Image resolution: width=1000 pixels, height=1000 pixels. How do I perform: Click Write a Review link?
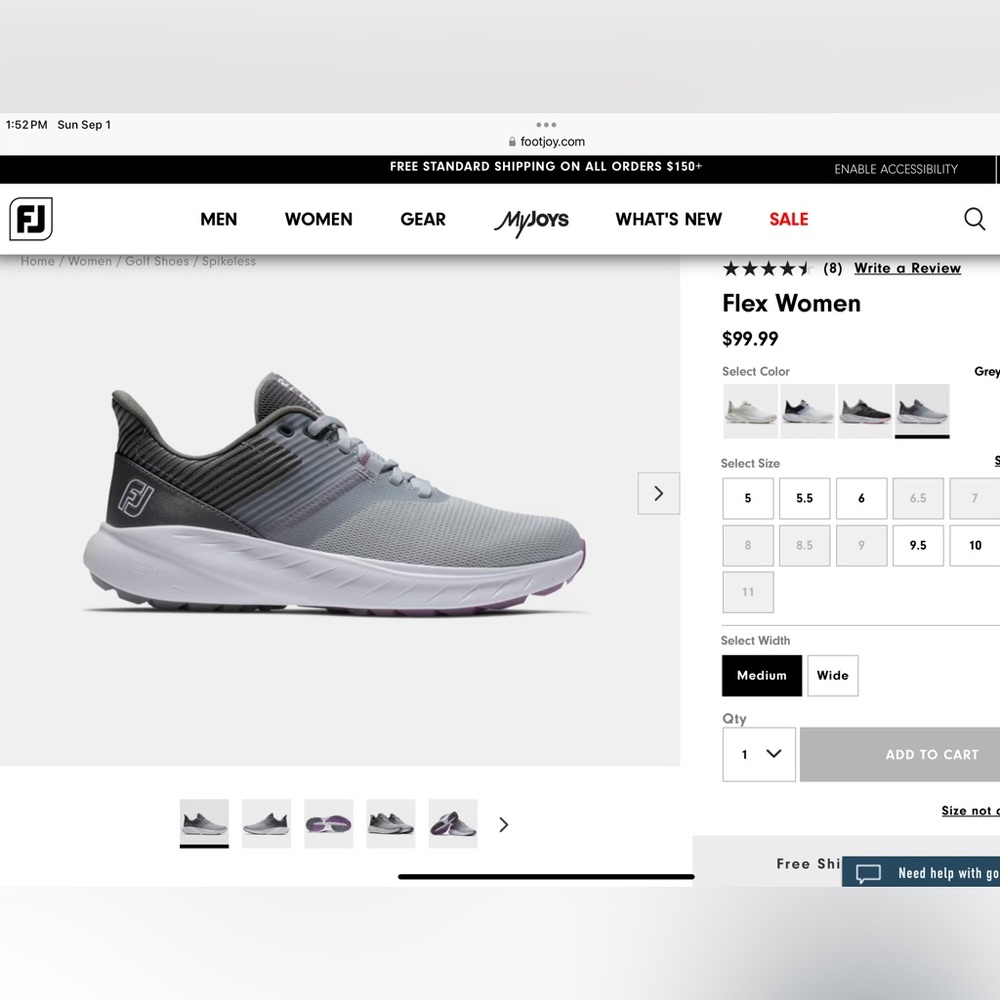pyautogui.click(x=907, y=268)
